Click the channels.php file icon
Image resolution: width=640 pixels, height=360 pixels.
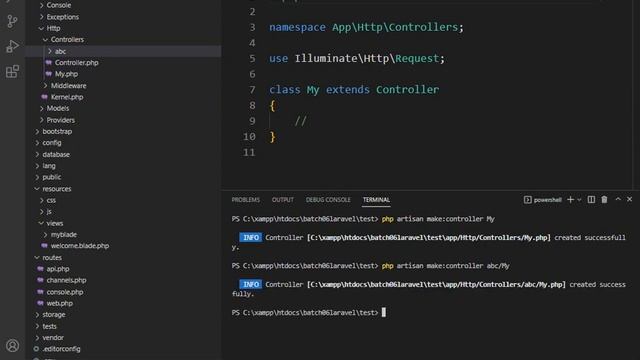click(x=40, y=280)
